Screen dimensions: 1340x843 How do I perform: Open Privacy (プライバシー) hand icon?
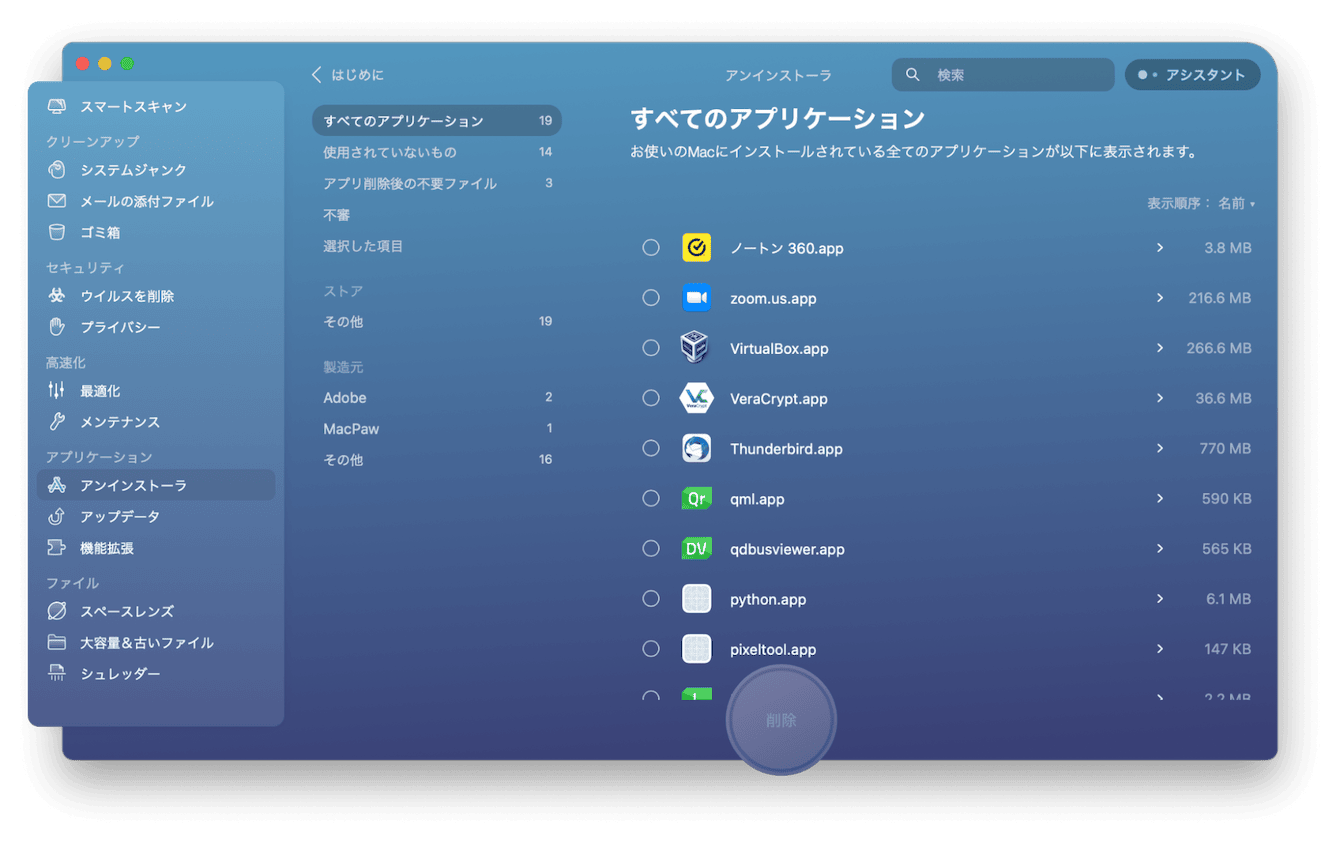tap(58, 327)
